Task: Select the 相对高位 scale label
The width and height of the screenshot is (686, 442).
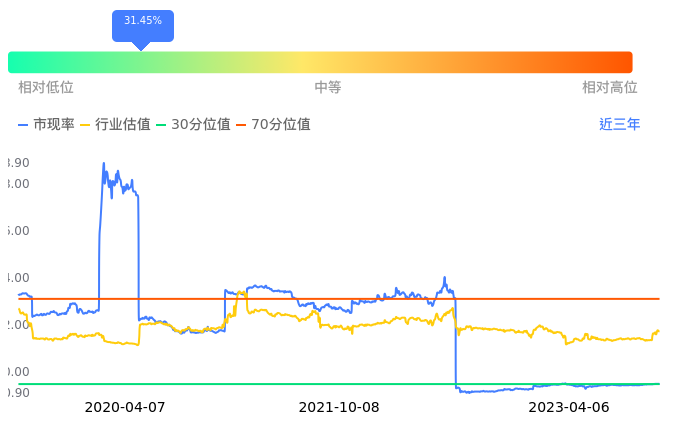Action: [610, 88]
